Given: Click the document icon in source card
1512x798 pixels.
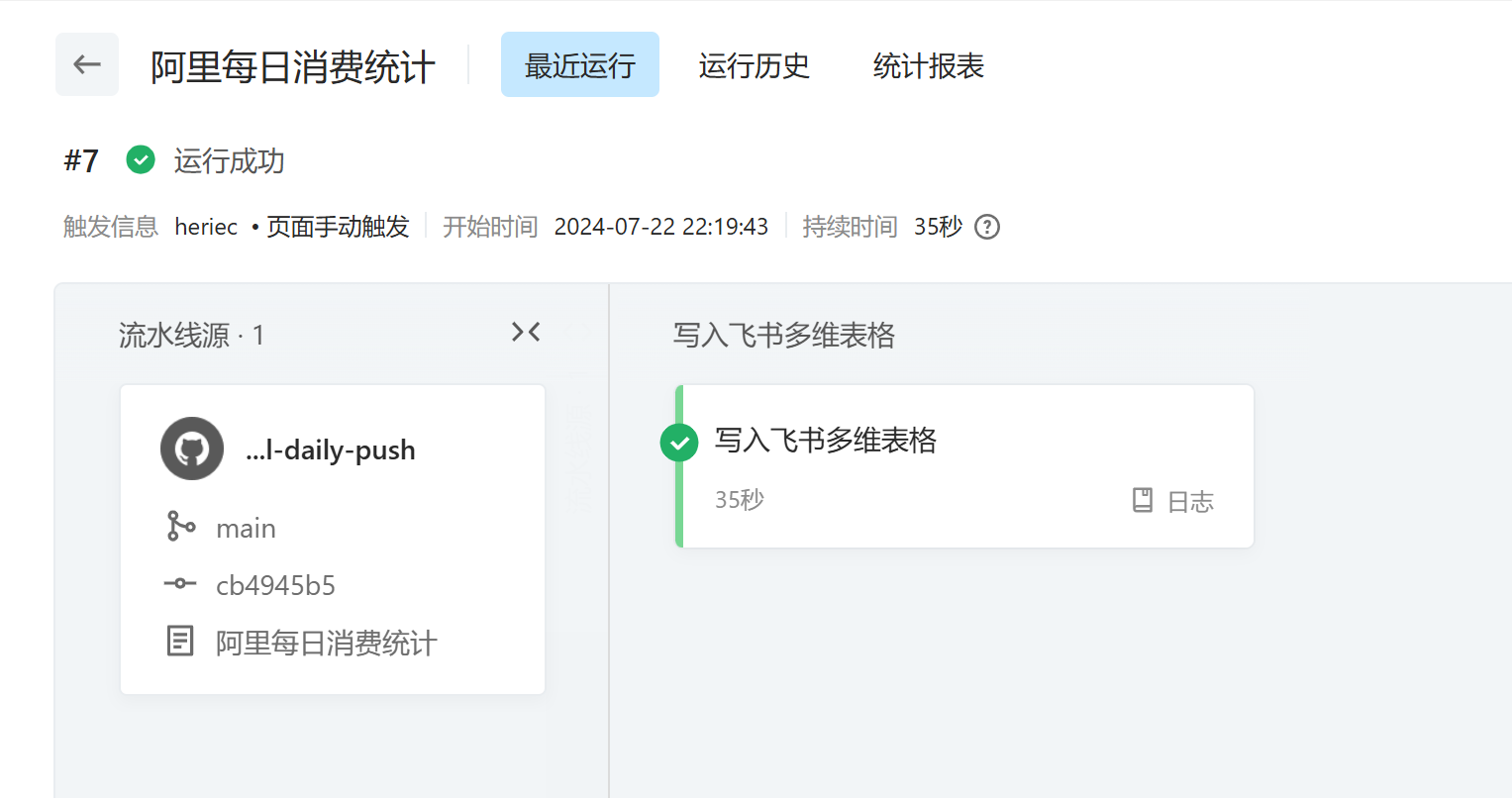Looking at the screenshot, I should 180,641.
